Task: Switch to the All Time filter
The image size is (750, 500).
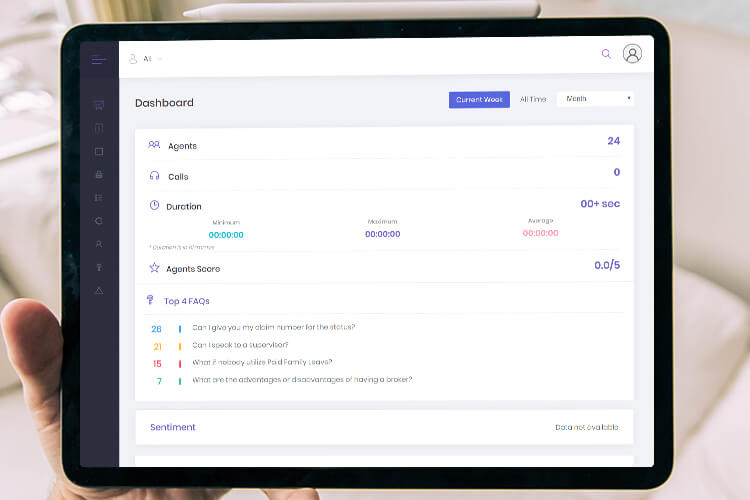Action: click(533, 100)
